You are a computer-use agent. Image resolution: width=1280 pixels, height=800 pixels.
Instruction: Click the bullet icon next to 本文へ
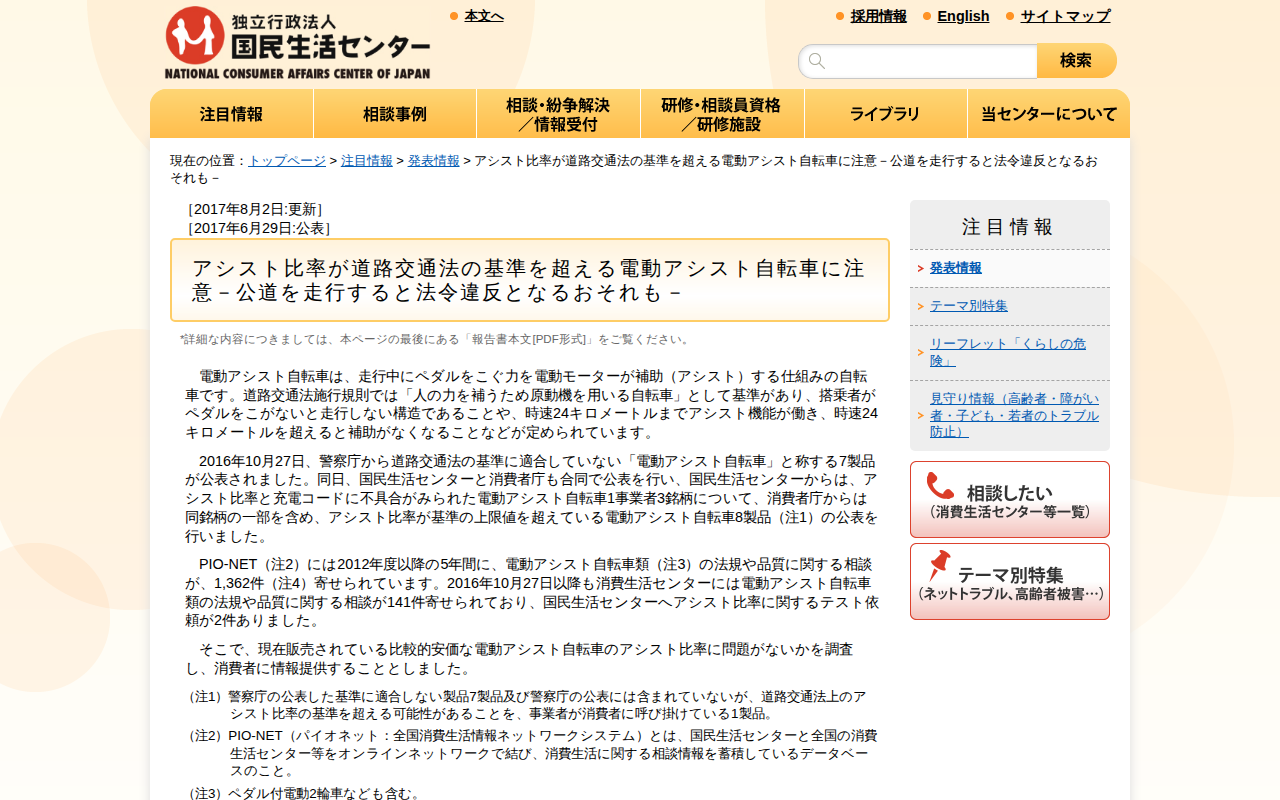pos(452,16)
